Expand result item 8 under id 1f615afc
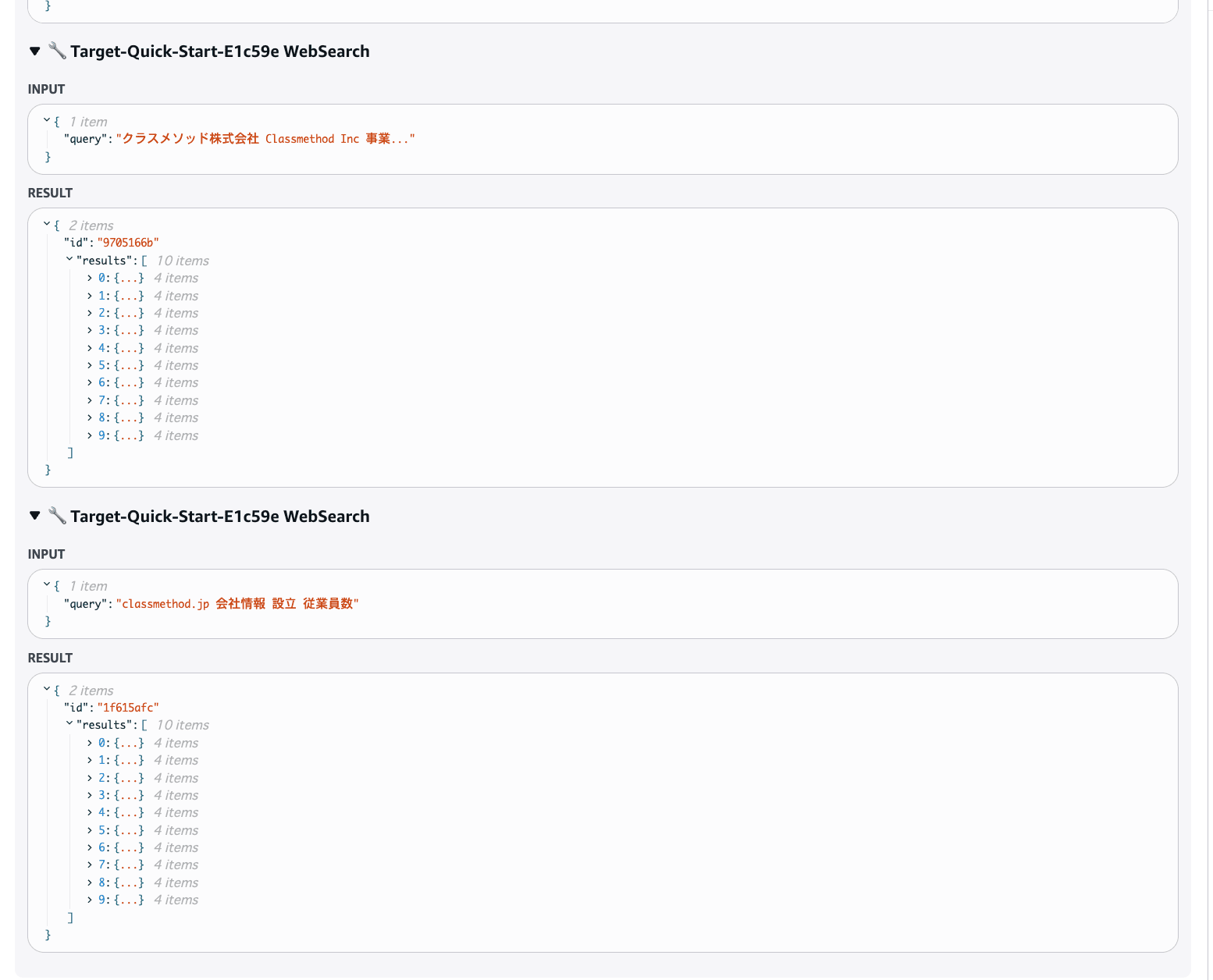The image size is (1213, 980). (90, 882)
